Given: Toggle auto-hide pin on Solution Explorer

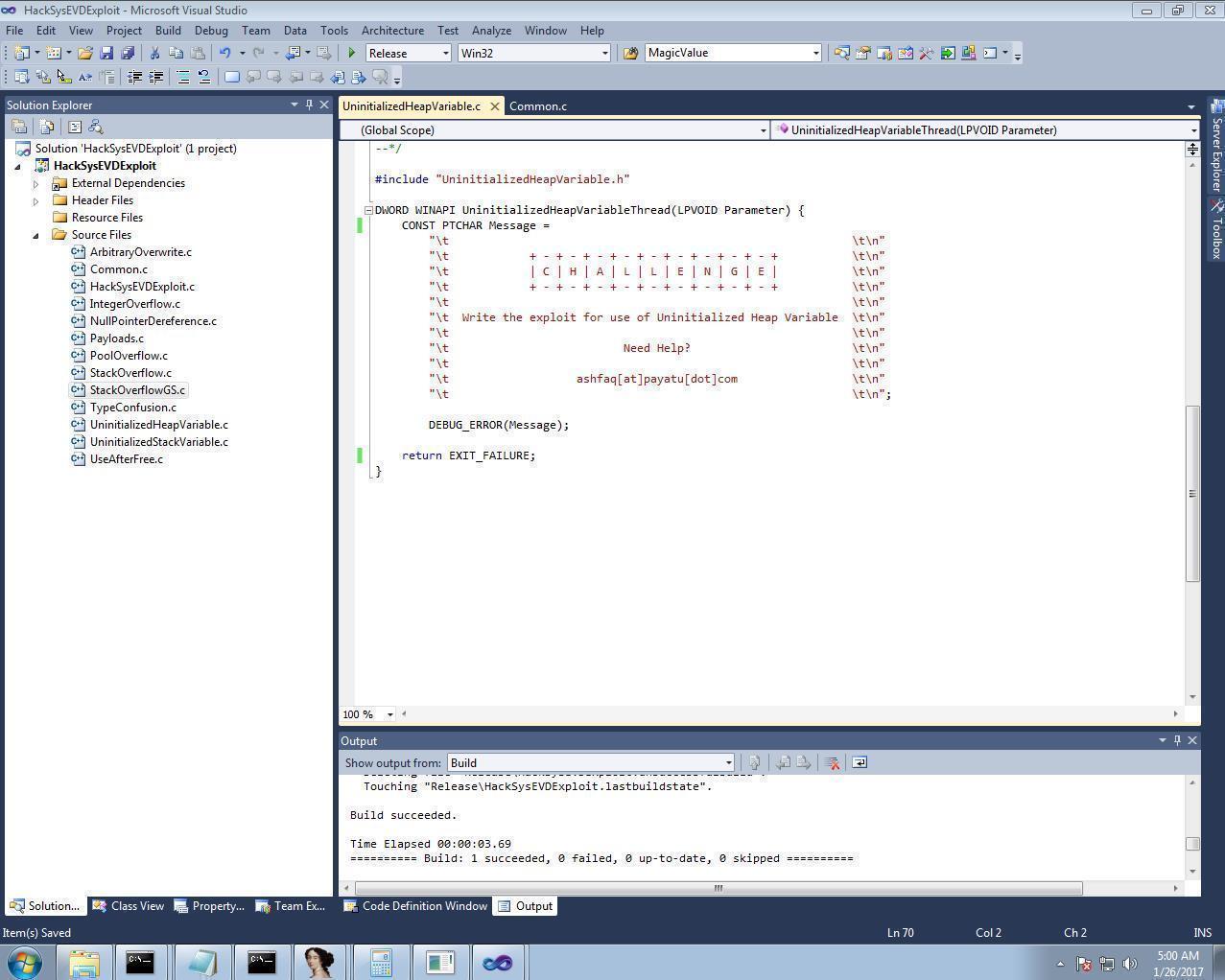Looking at the screenshot, I should 309,105.
